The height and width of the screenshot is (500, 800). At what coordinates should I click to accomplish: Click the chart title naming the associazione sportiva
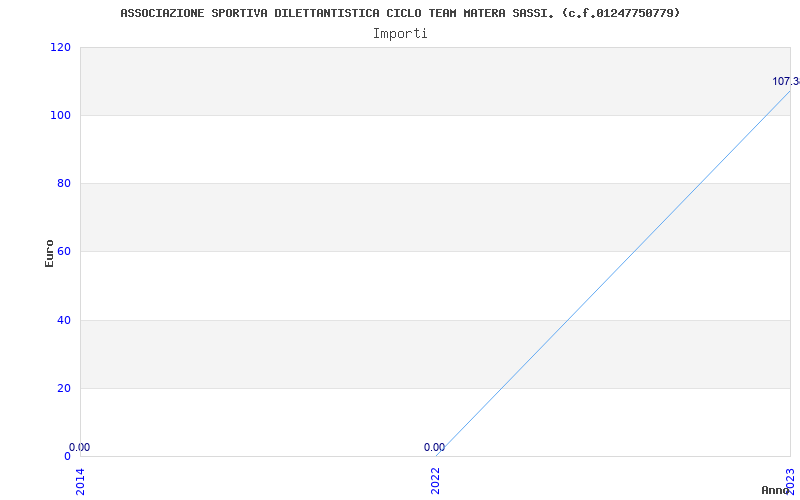(400, 13)
